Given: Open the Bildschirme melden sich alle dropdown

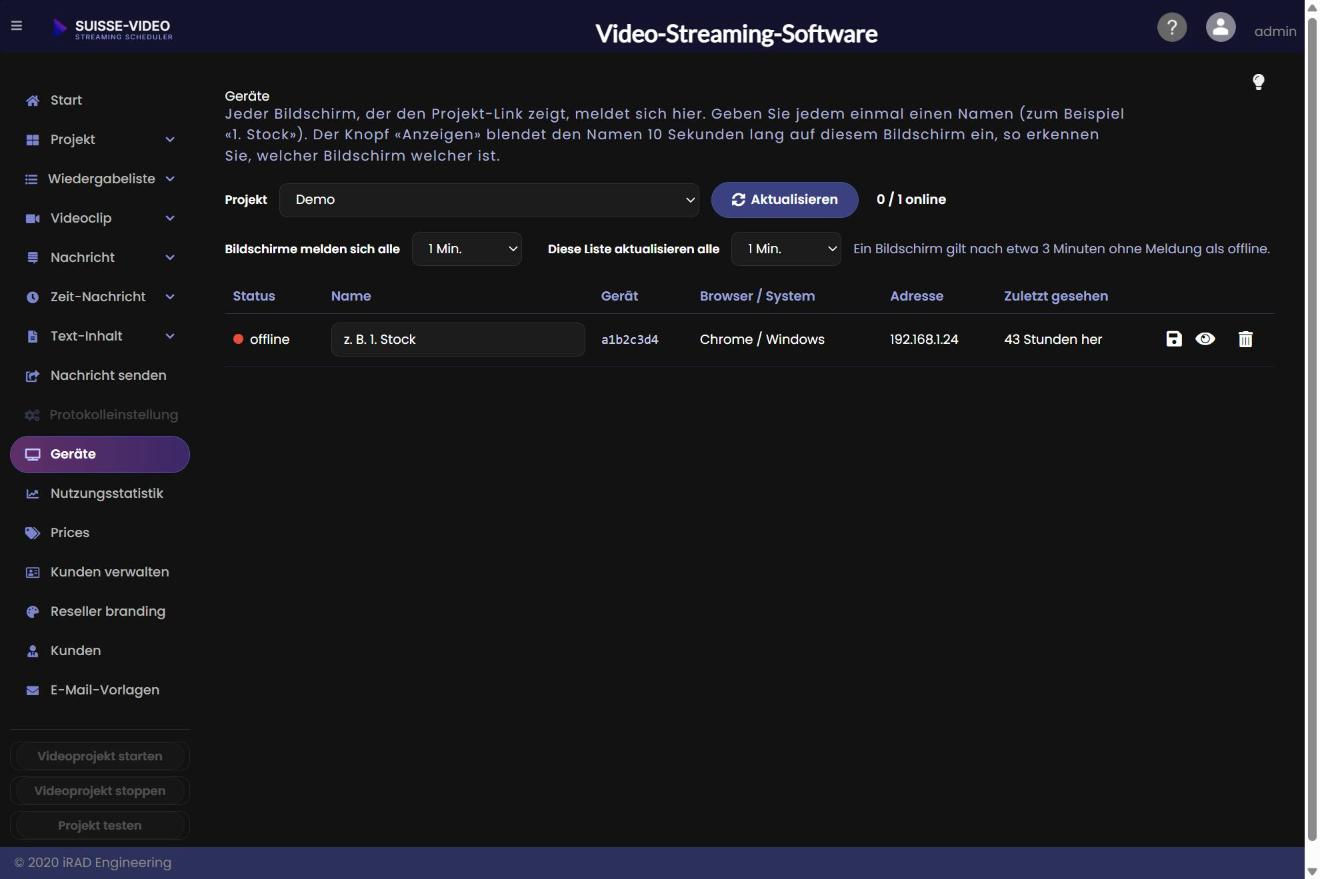Looking at the screenshot, I should (467, 248).
